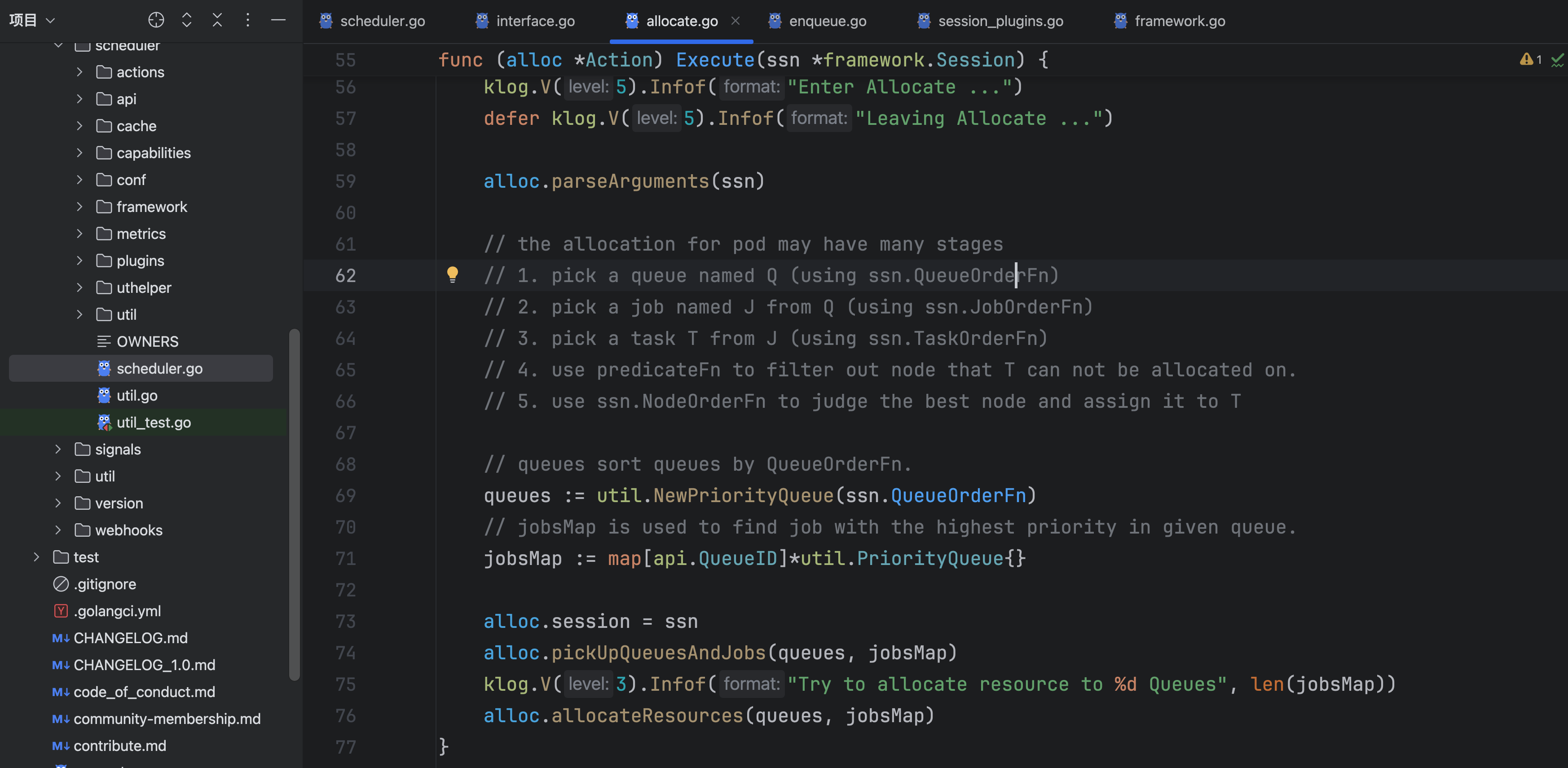Click the collapse all tree icon

click(x=217, y=20)
